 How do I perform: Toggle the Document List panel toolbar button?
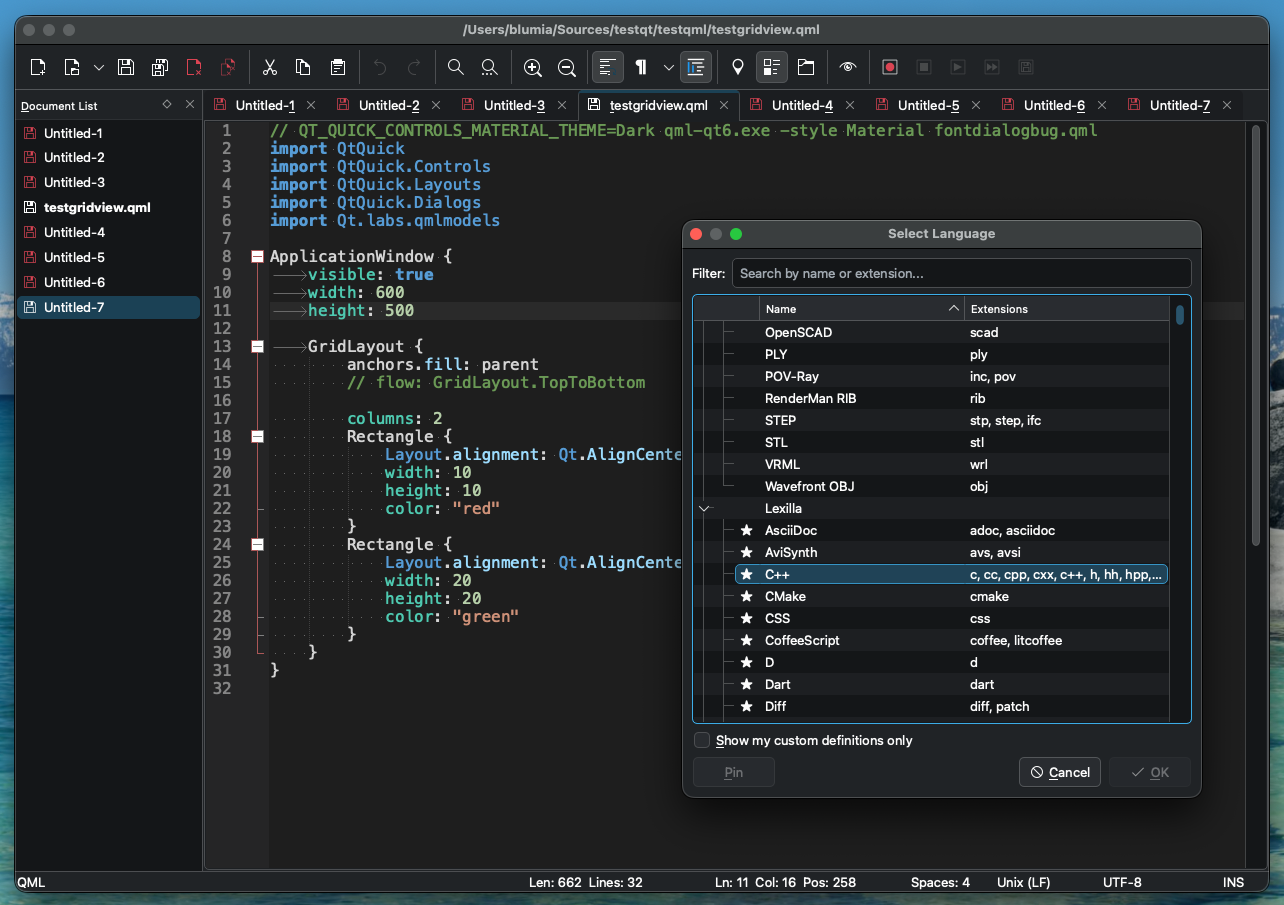click(771, 67)
